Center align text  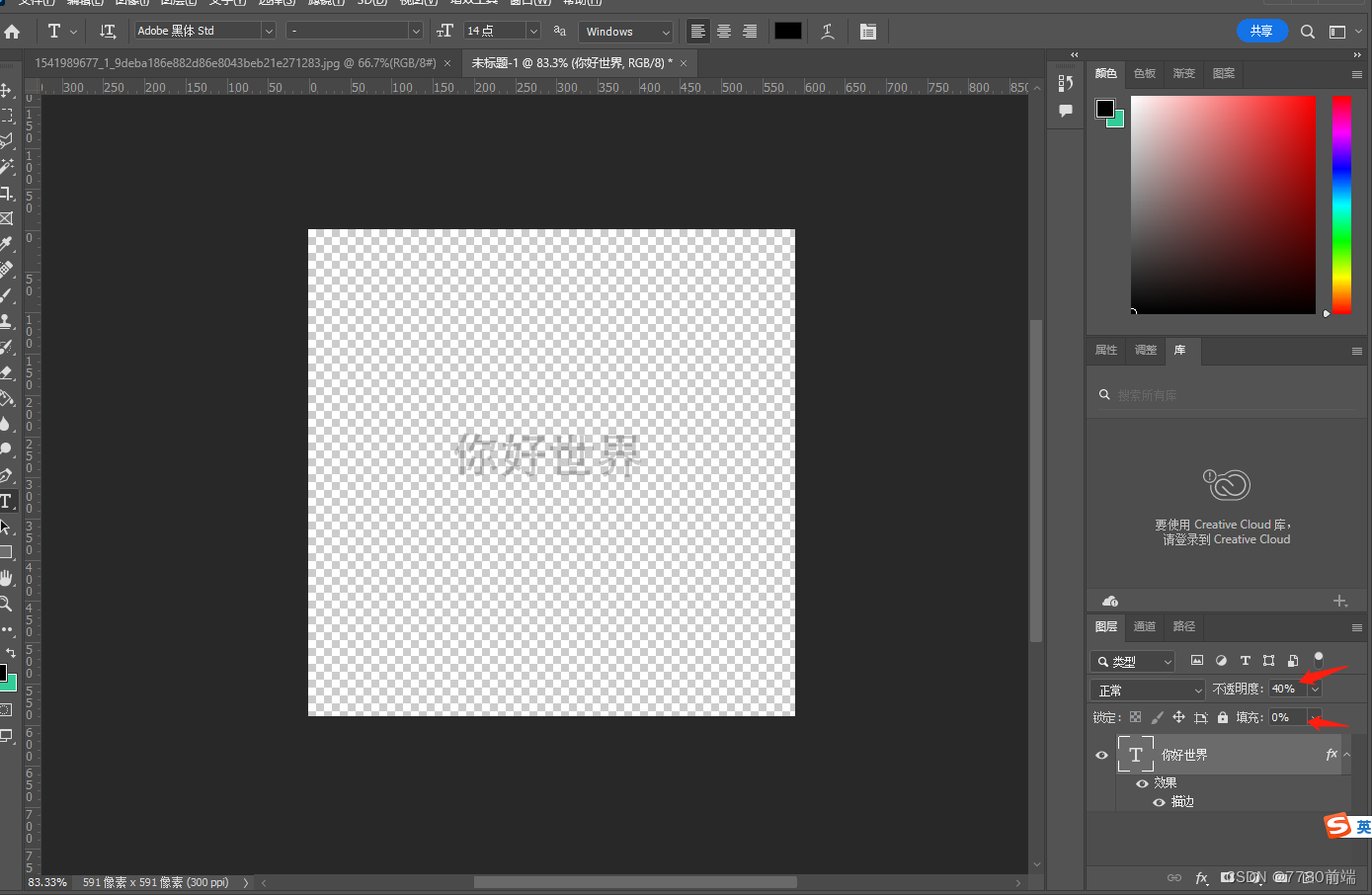(x=724, y=32)
